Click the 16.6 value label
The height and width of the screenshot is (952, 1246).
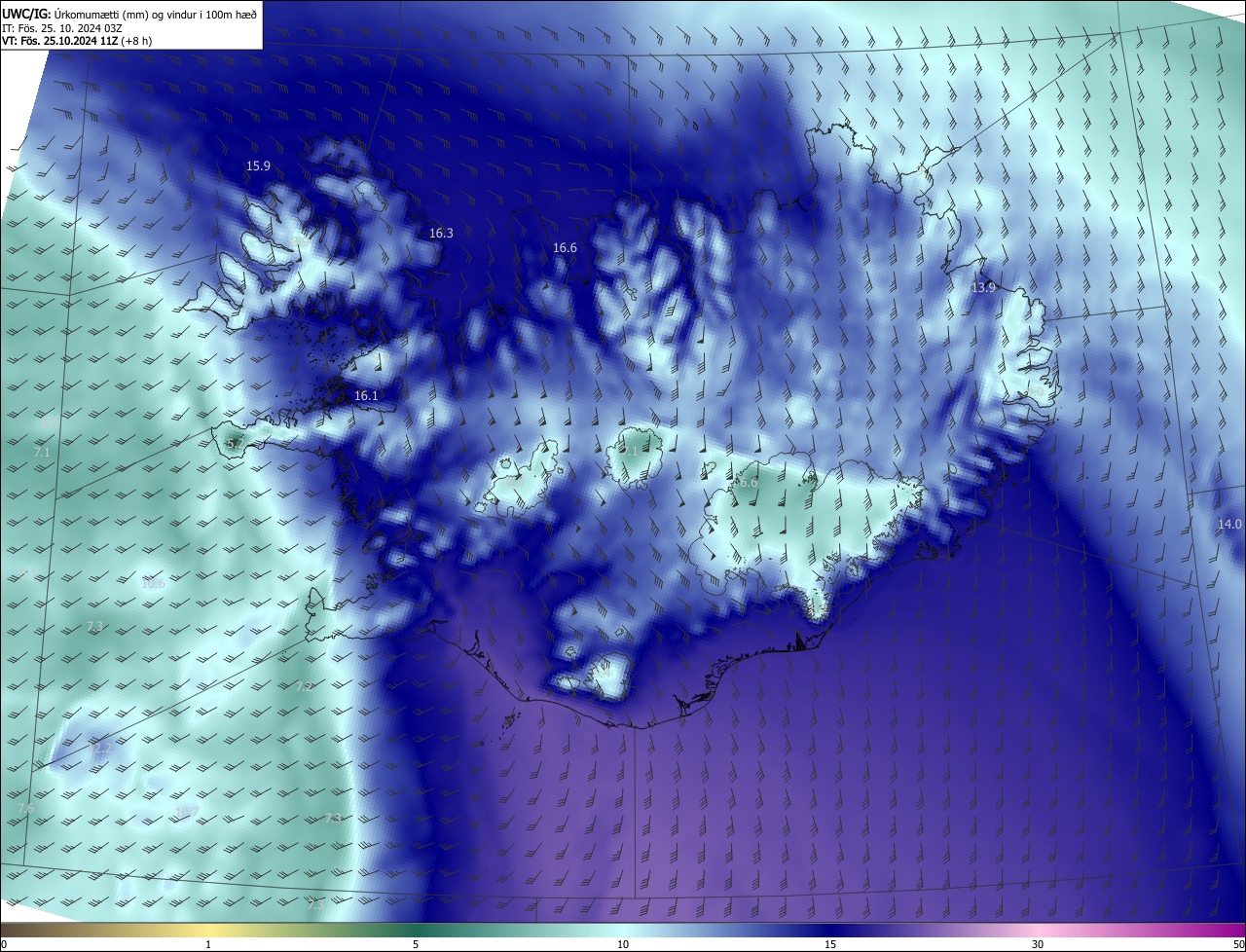[x=565, y=248]
